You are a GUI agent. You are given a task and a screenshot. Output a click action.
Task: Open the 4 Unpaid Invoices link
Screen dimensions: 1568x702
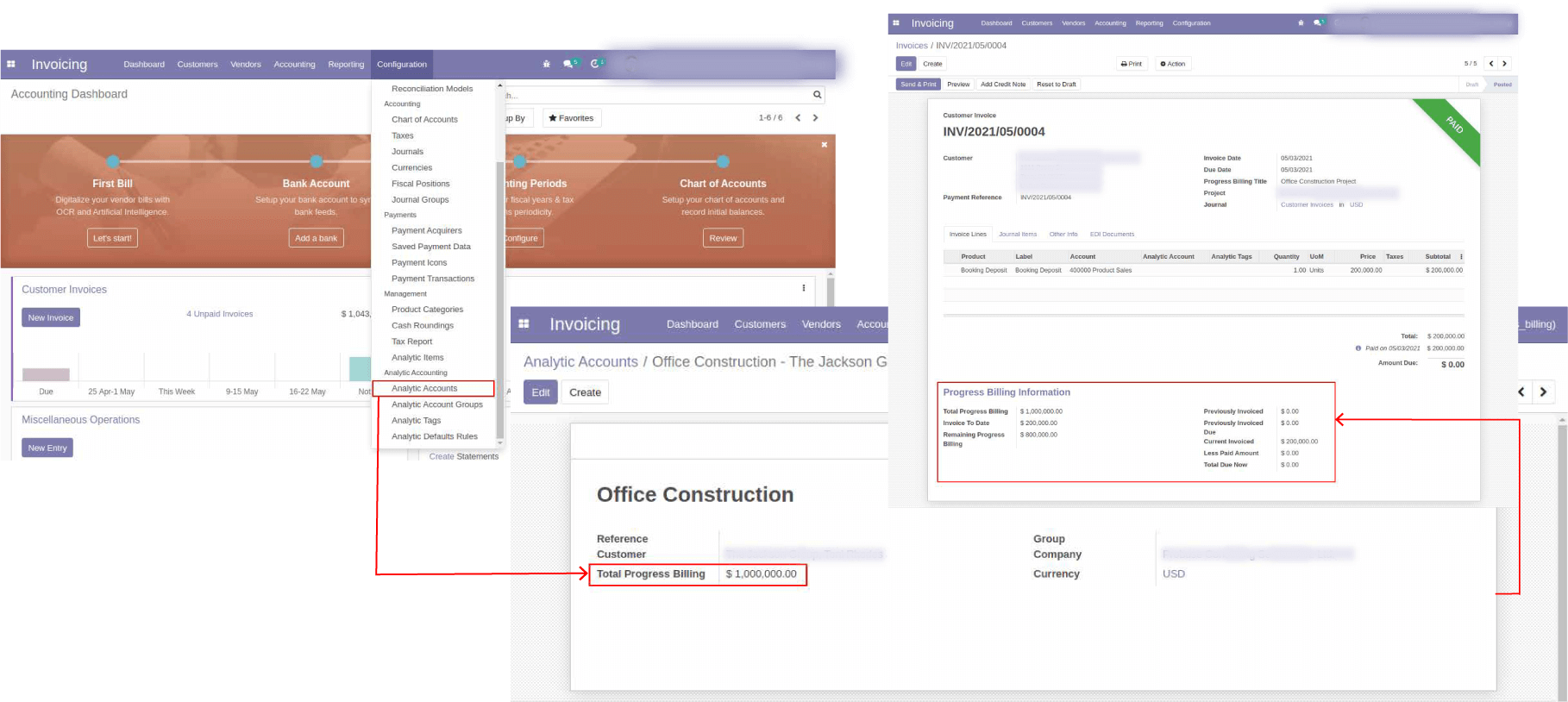click(220, 314)
